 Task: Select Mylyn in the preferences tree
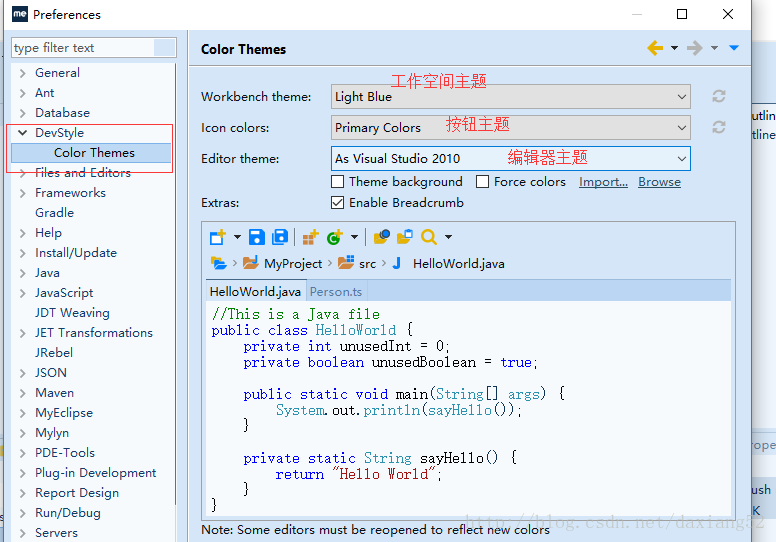52,433
